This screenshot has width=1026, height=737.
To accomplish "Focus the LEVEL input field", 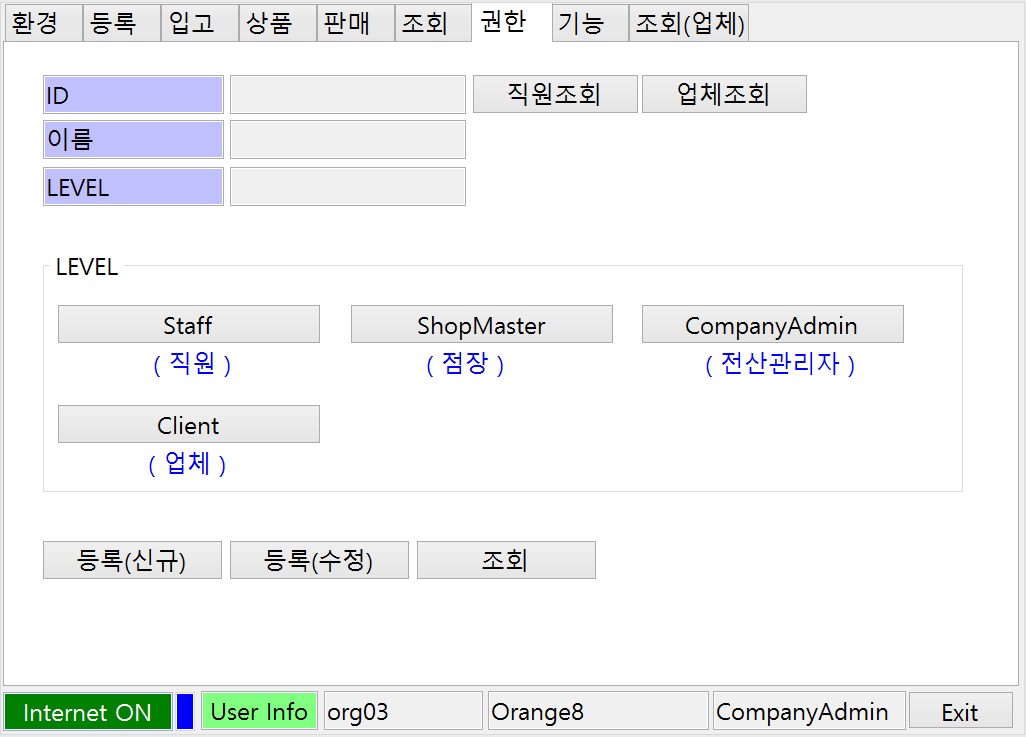I will pyautogui.click(x=347, y=187).
